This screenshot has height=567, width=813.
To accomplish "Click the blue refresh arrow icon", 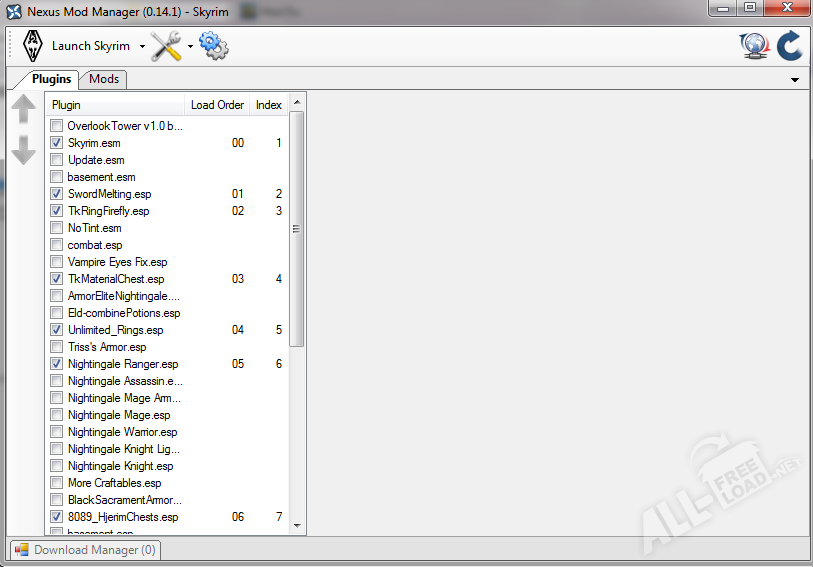I will (789, 46).
